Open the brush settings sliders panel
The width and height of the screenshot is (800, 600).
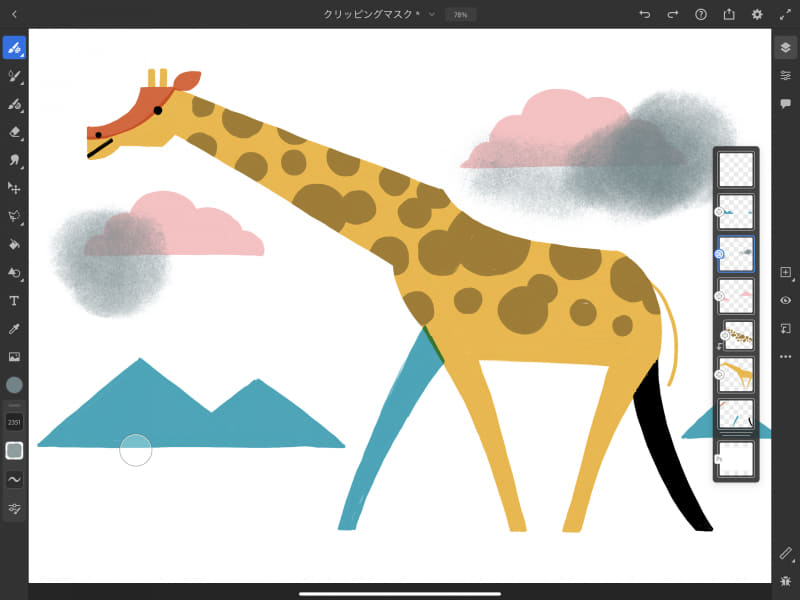[14, 508]
